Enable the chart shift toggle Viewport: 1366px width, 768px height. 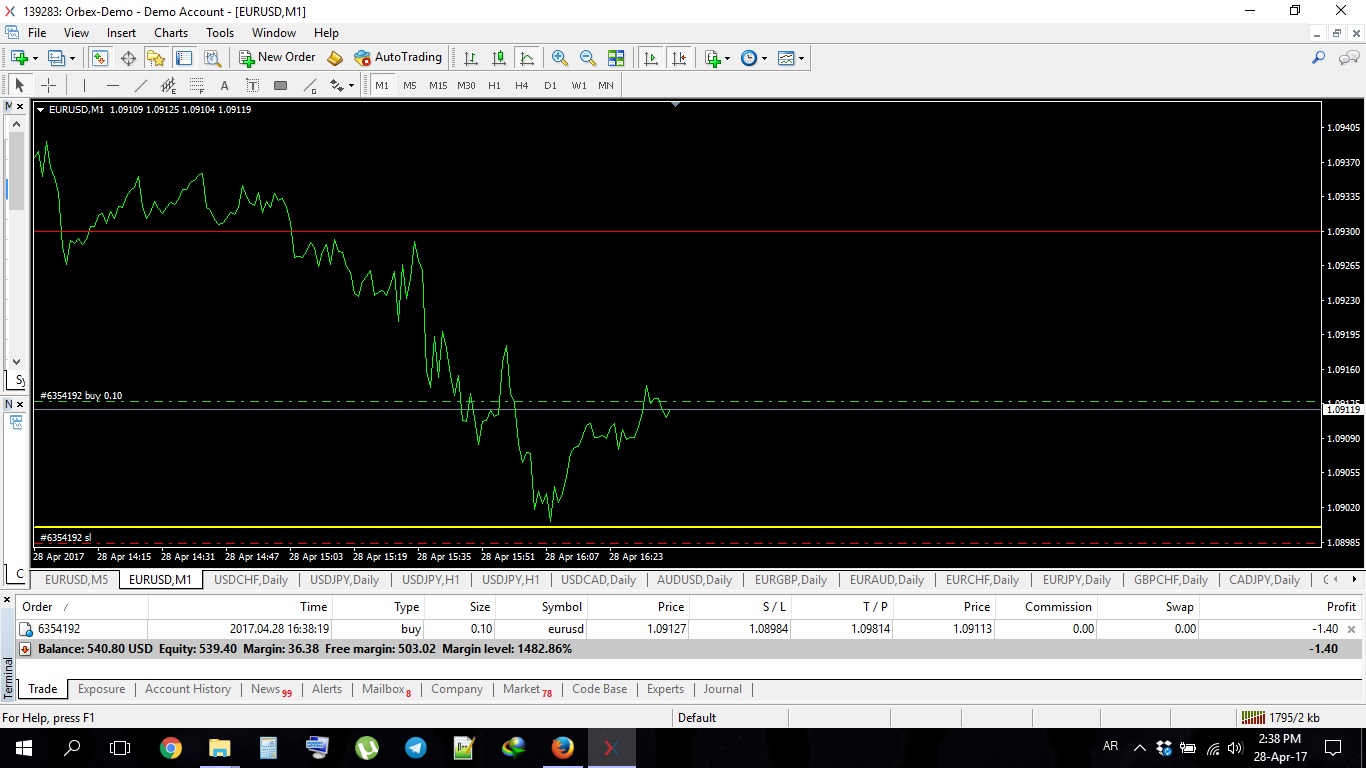(679, 58)
